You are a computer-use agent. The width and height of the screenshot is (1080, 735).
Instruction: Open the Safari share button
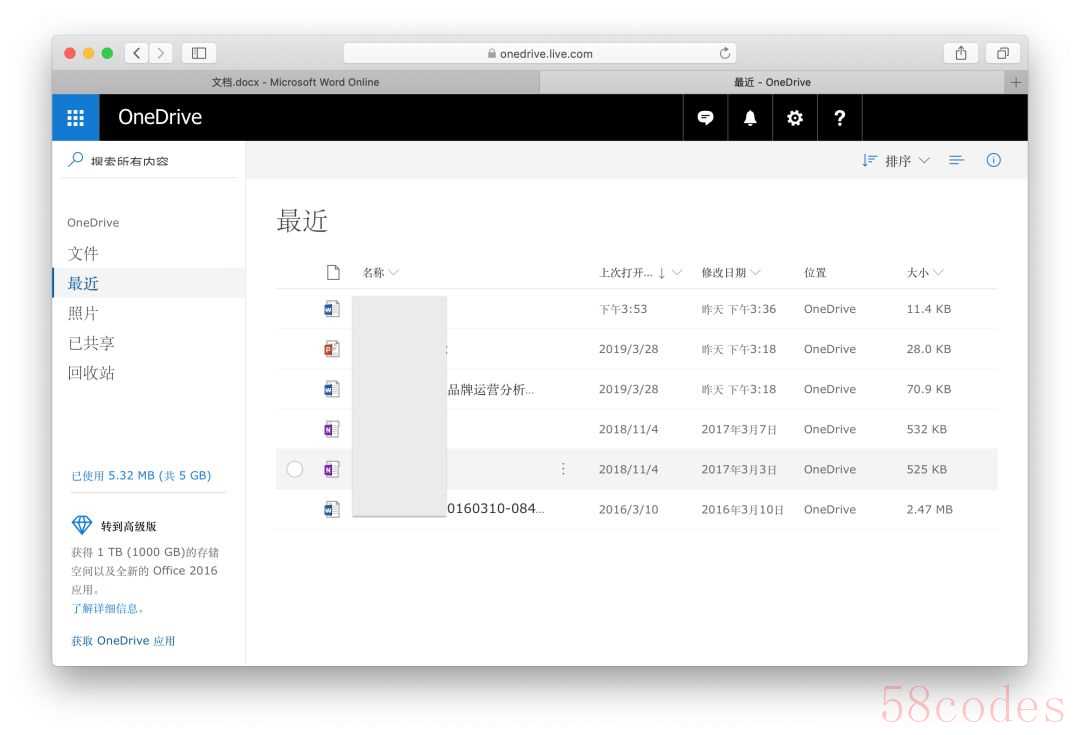[x=962, y=53]
